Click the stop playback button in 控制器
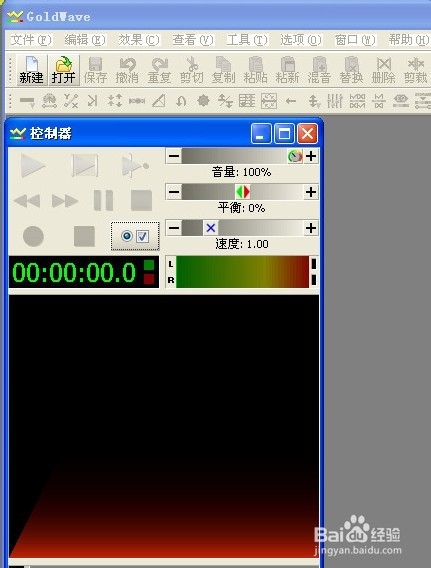The width and height of the screenshot is (431, 568). tap(141, 200)
